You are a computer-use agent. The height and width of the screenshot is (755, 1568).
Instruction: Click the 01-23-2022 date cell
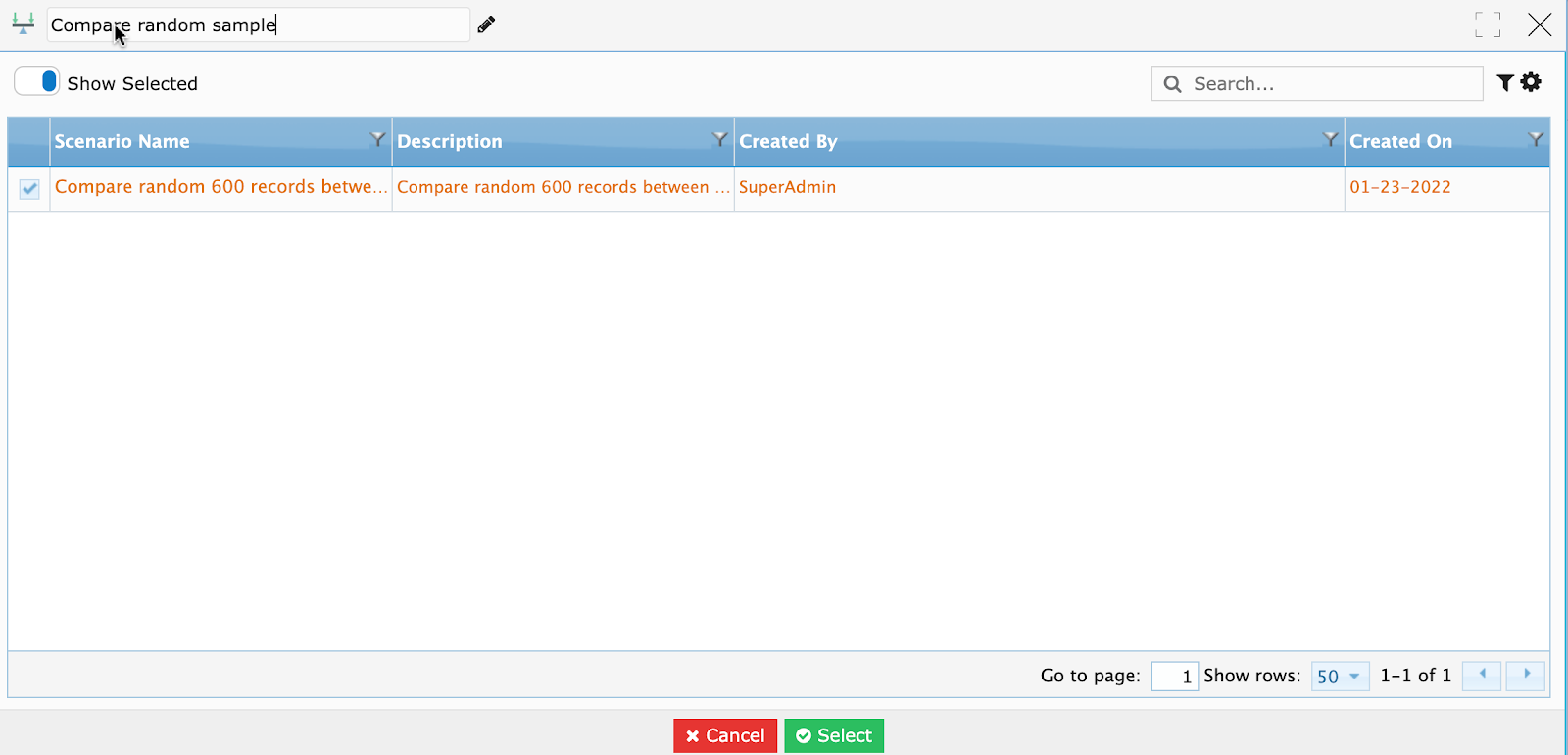[1447, 187]
